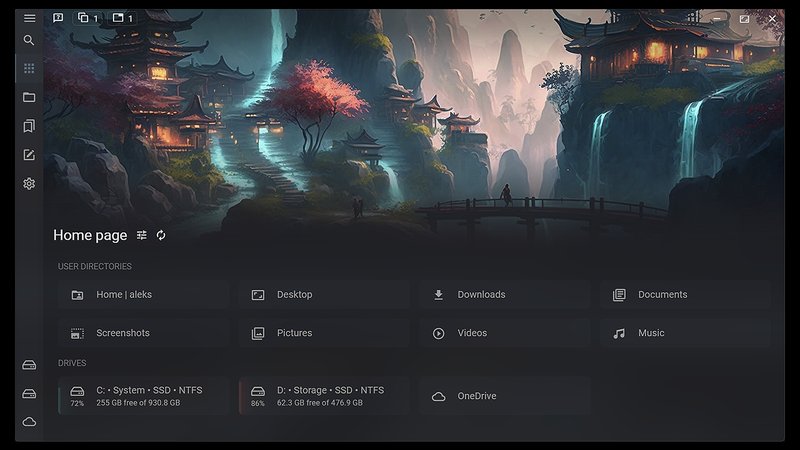Open the Navigator folder icon in sidebar
The image size is (800, 450).
(x=29, y=98)
